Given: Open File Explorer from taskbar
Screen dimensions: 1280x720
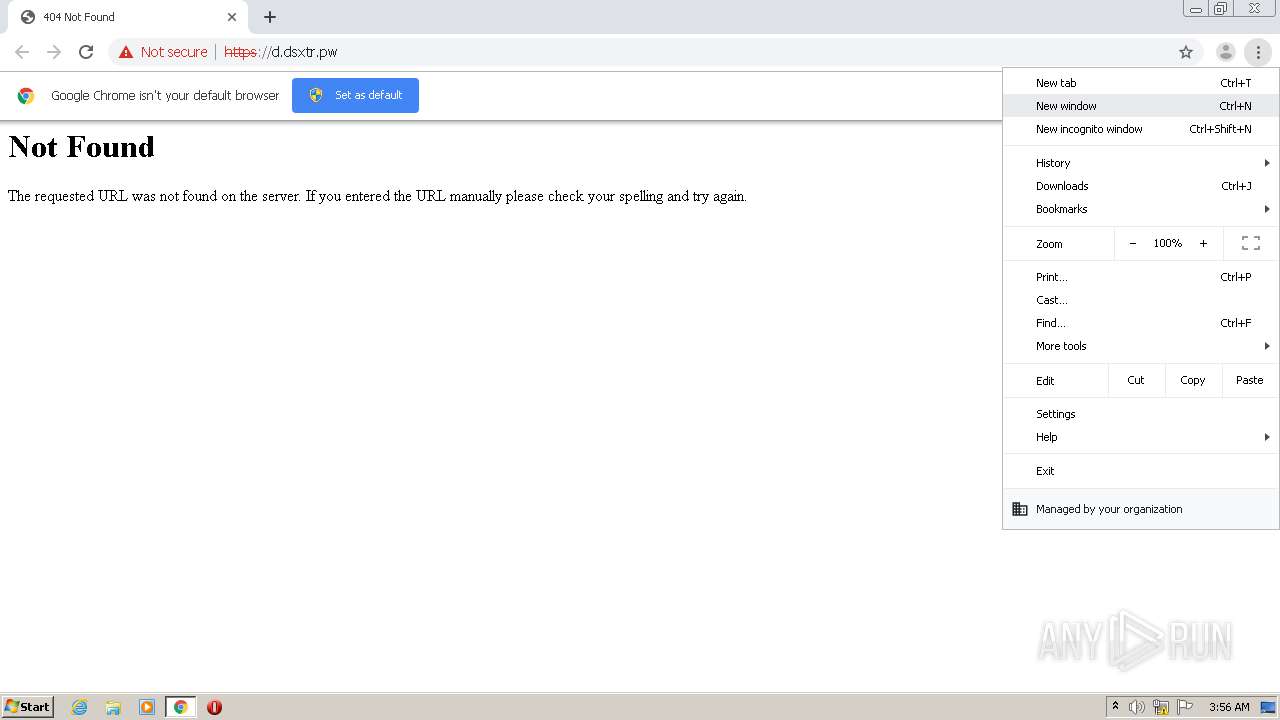Looking at the screenshot, I should click(113, 707).
